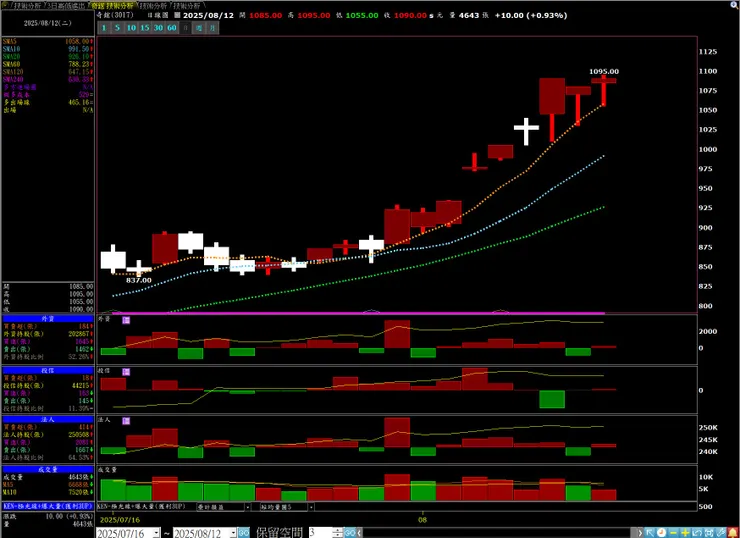740x538 pixels.
Task: Click the blue KEN- strategy header in left panel
Action: [x=48, y=506]
